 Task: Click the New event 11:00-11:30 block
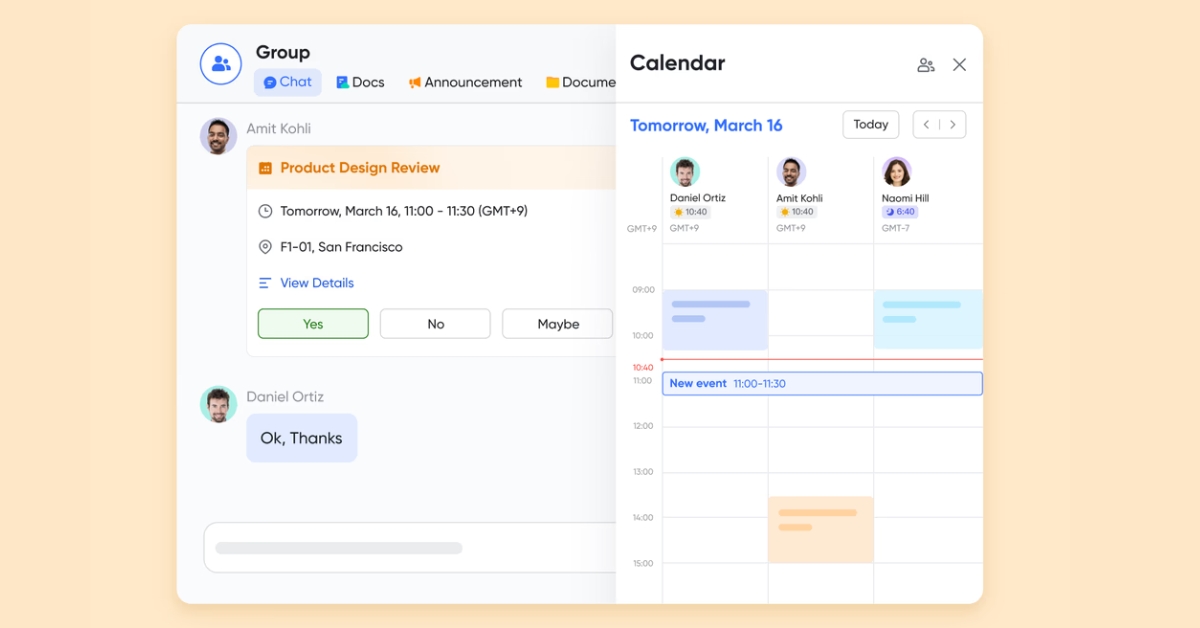tap(822, 384)
